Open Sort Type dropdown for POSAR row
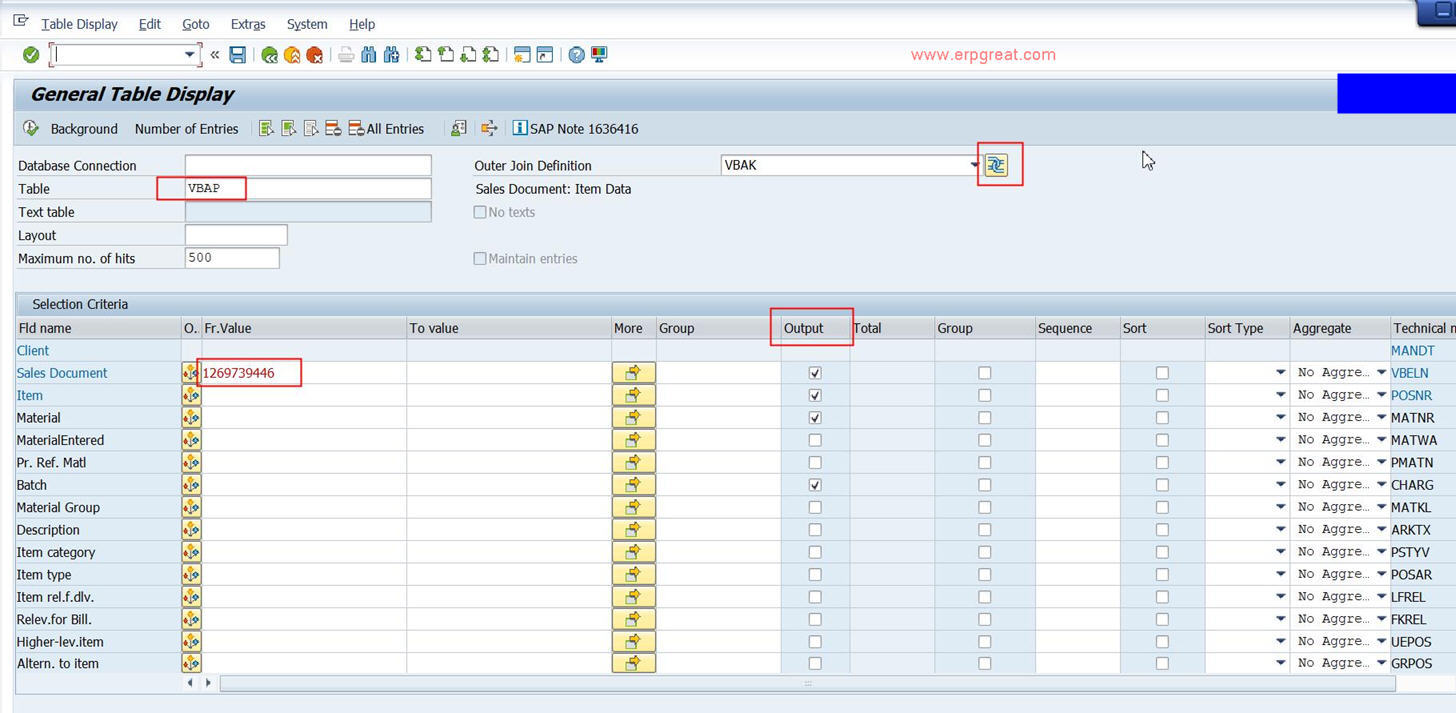The height and width of the screenshot is (713, 1456). click(x=1280, y=574)
